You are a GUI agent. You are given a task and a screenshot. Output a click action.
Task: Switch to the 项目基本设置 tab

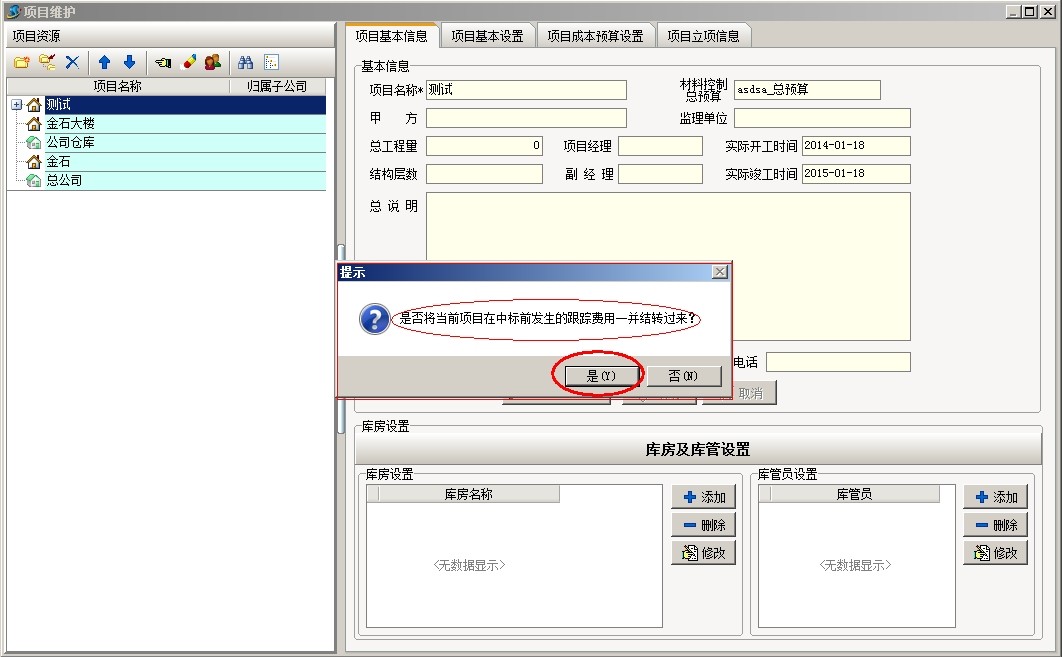tap(487, 36)
